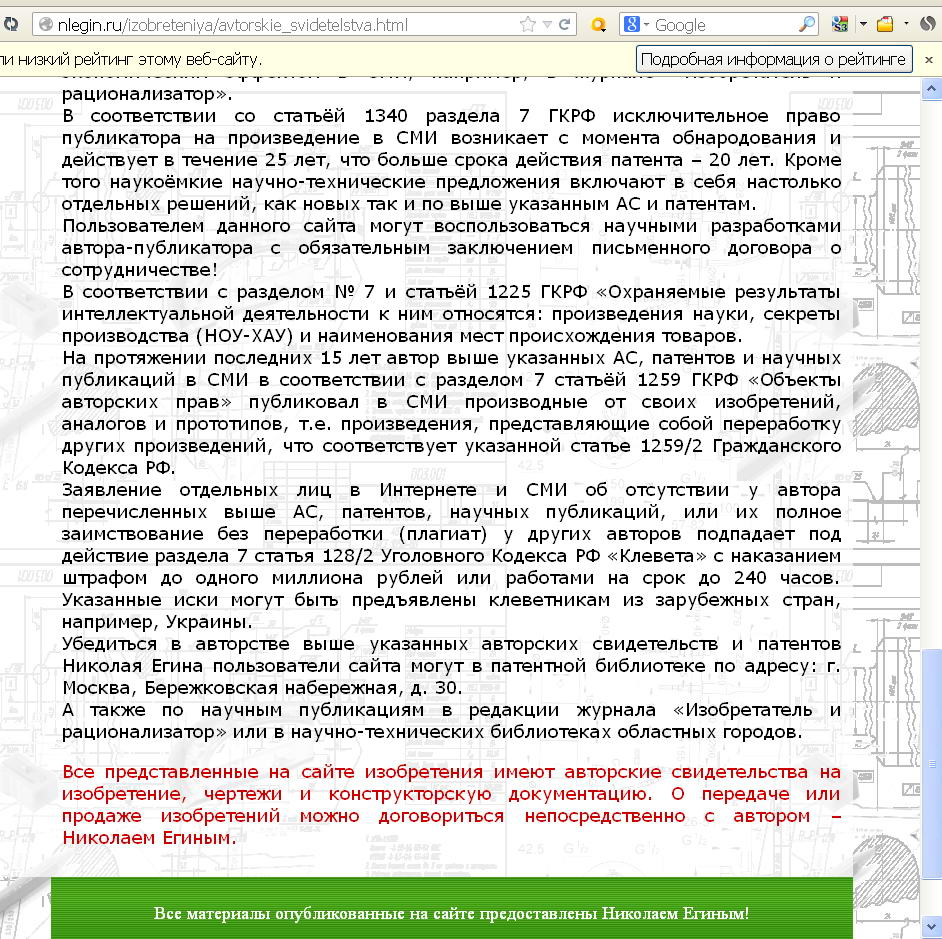Click the S3 extension toolbar icon
The width and height of the screenshot is (942, 939).
tap(840, 25)
